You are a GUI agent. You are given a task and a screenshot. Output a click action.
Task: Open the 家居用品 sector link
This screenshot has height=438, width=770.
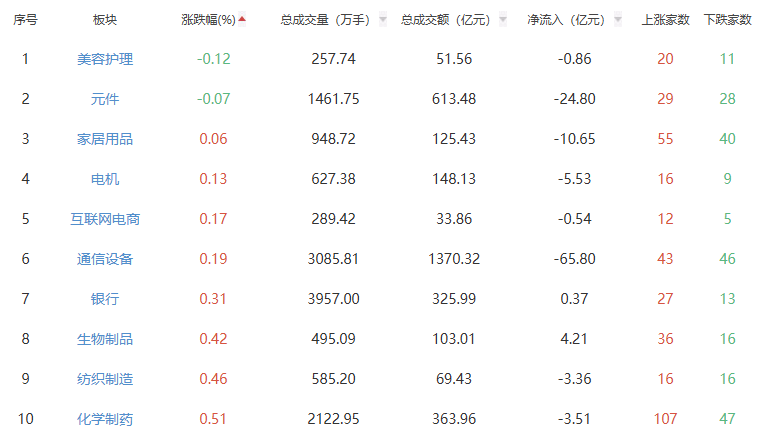105,139
